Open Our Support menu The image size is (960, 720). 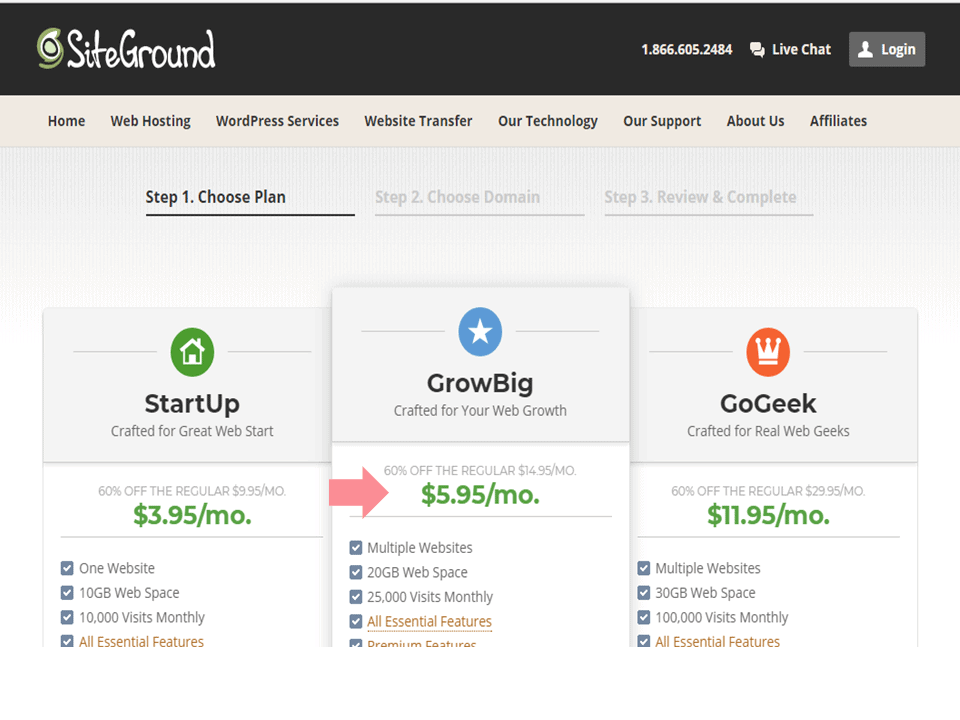point(662,121)
